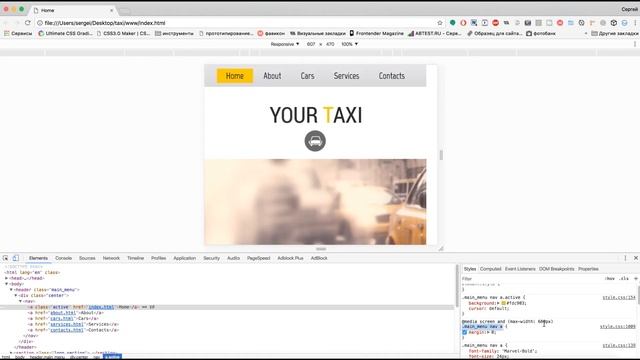Edit the viewport height field 470

coord(330,44)
